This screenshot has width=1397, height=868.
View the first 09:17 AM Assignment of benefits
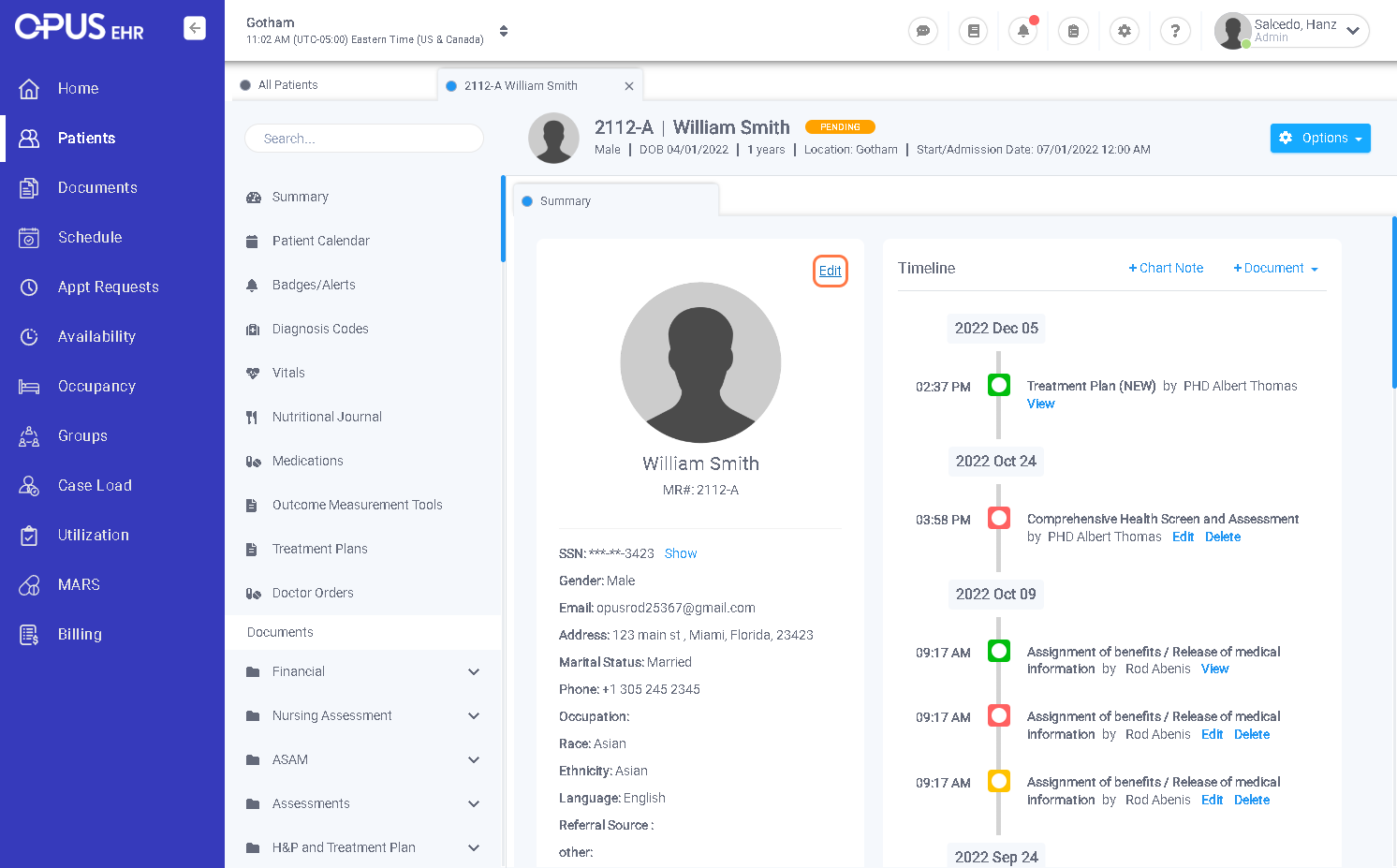click(x=1214, y=669)
